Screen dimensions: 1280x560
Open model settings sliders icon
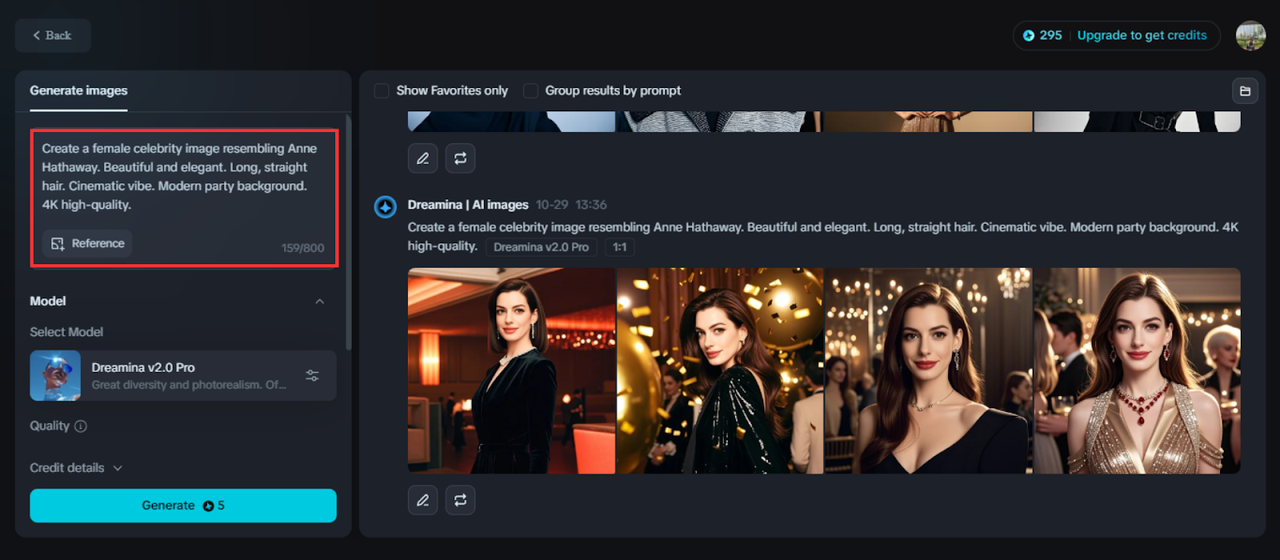[312, 376]
